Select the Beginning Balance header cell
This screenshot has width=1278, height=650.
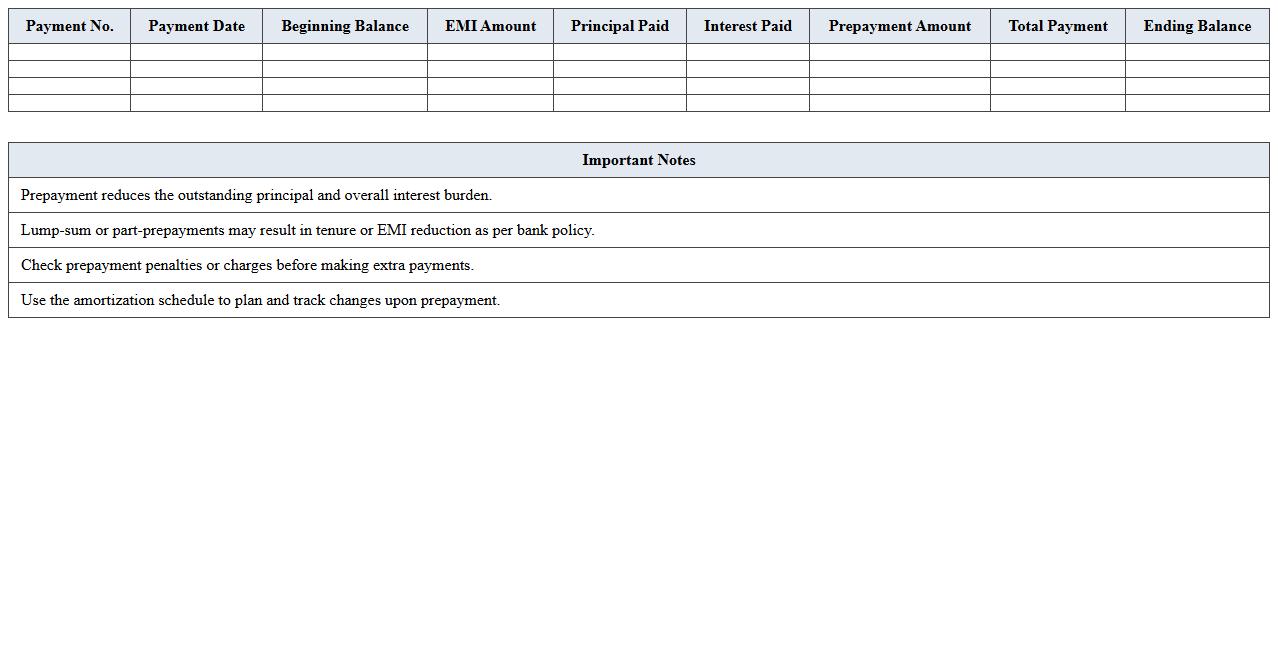pos(344,26)
